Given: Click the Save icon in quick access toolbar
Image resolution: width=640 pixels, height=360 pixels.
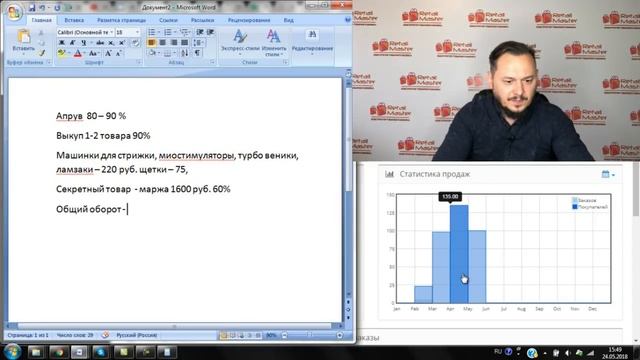Looking at the screenshot, I should click(x=32, y=8).
